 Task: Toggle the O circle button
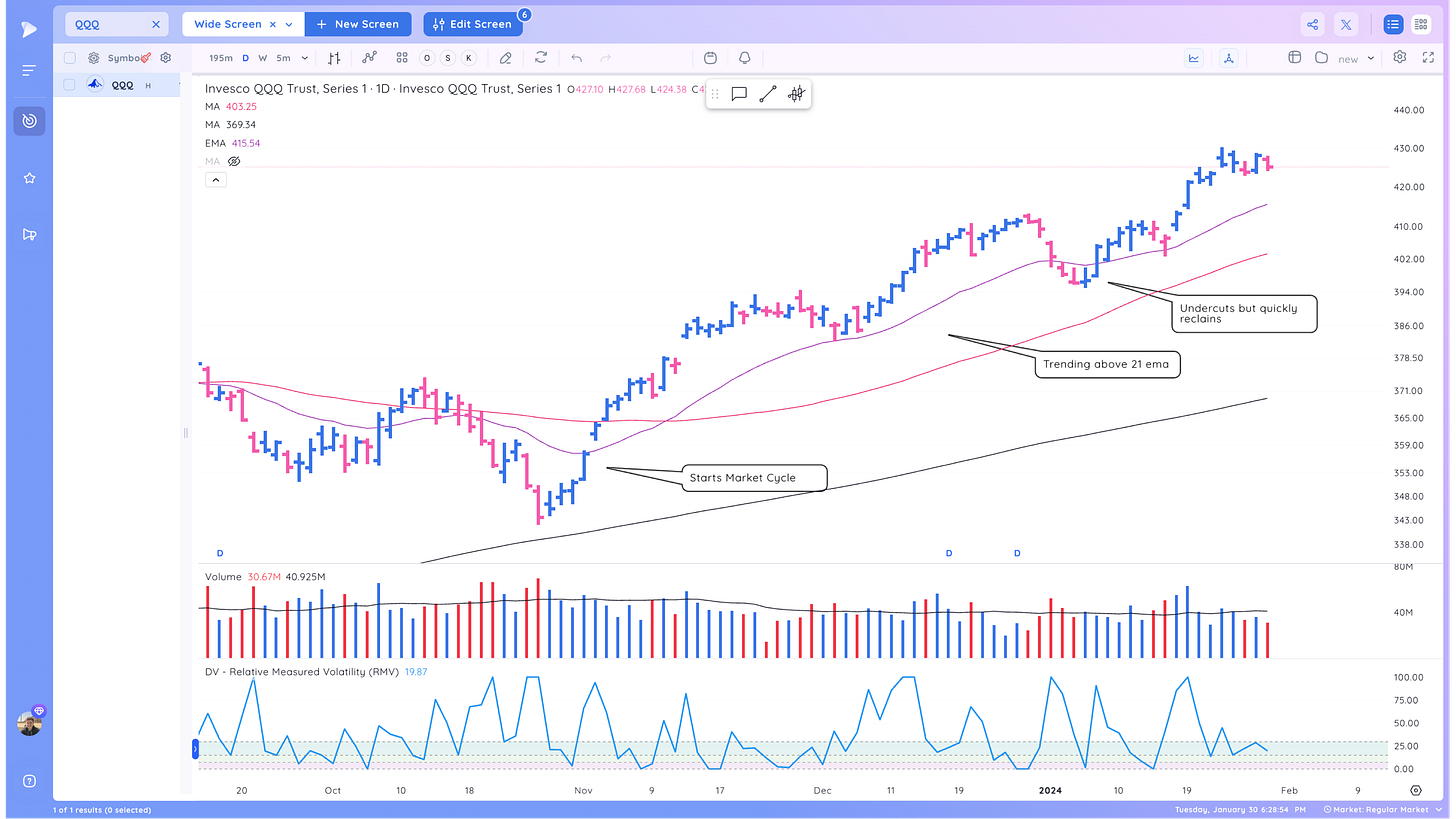[427, 58]
